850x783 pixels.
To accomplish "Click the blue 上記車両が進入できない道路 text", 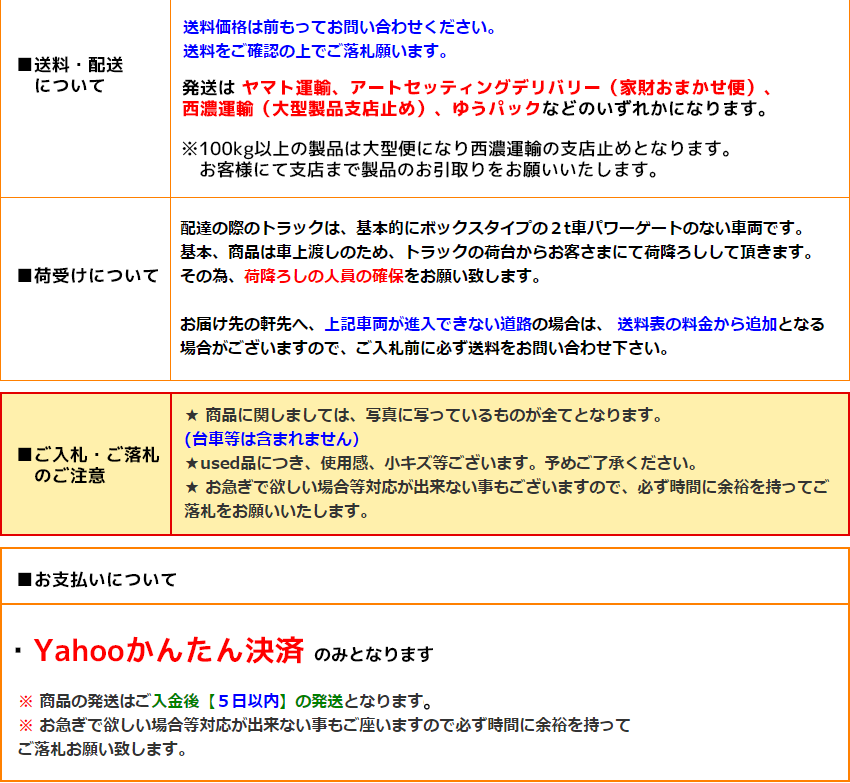I will (428, 324).
